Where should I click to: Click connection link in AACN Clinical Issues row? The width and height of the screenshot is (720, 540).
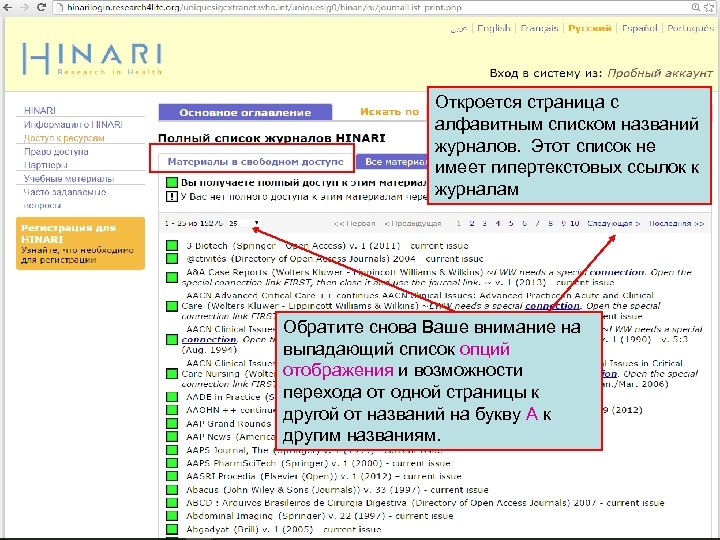209,340
